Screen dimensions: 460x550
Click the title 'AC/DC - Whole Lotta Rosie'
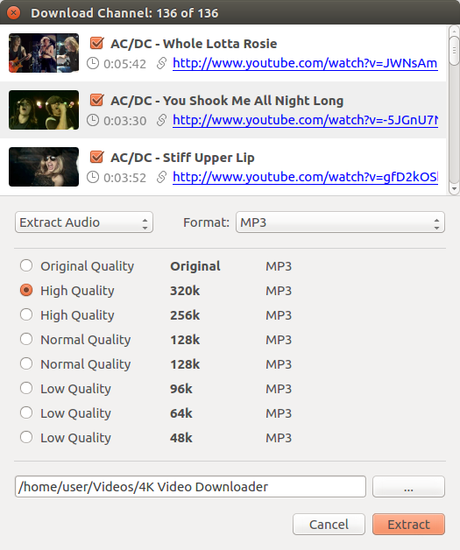pos(194,43)
